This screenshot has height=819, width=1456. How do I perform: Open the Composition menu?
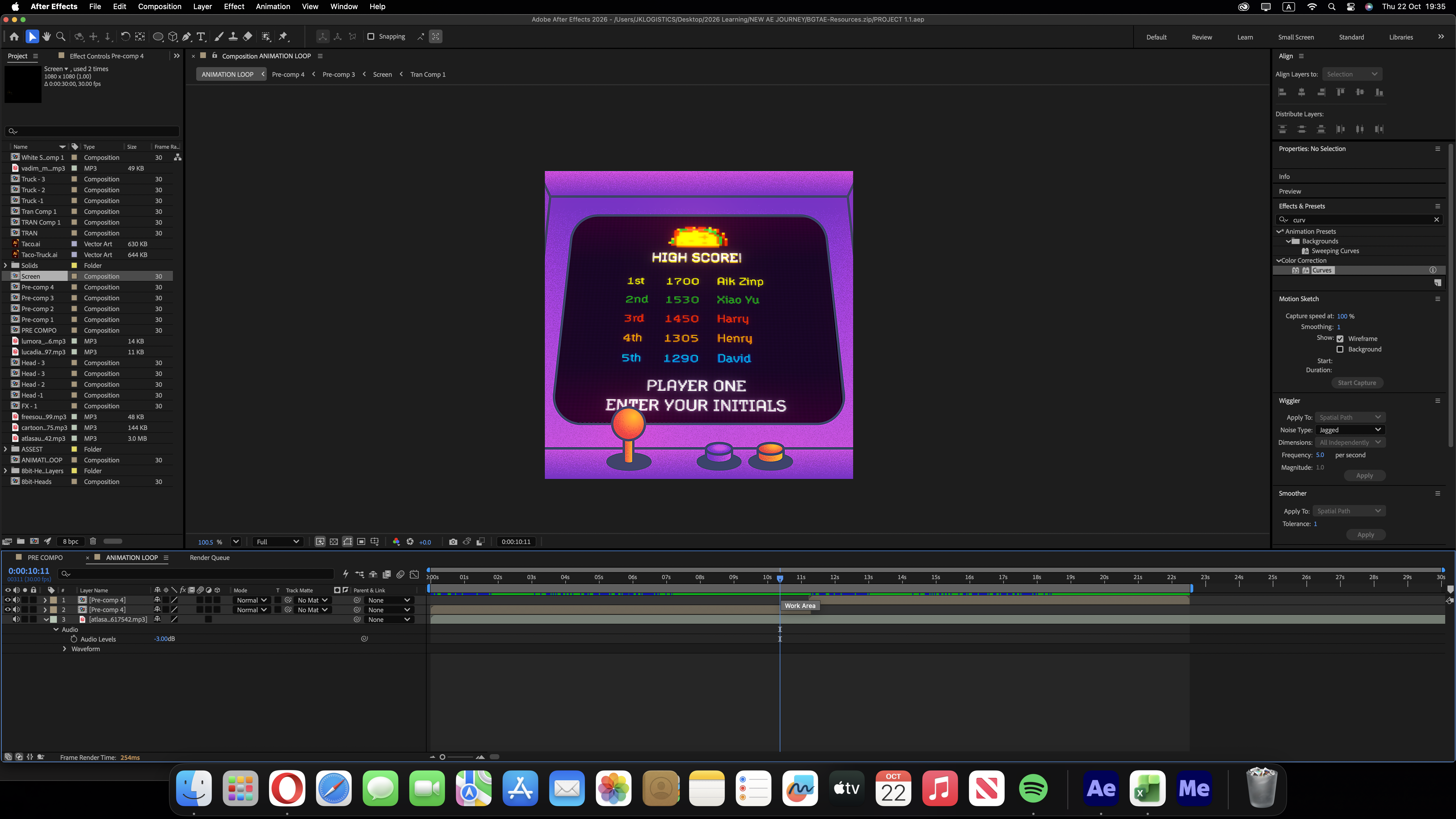(x=159, y=7)
